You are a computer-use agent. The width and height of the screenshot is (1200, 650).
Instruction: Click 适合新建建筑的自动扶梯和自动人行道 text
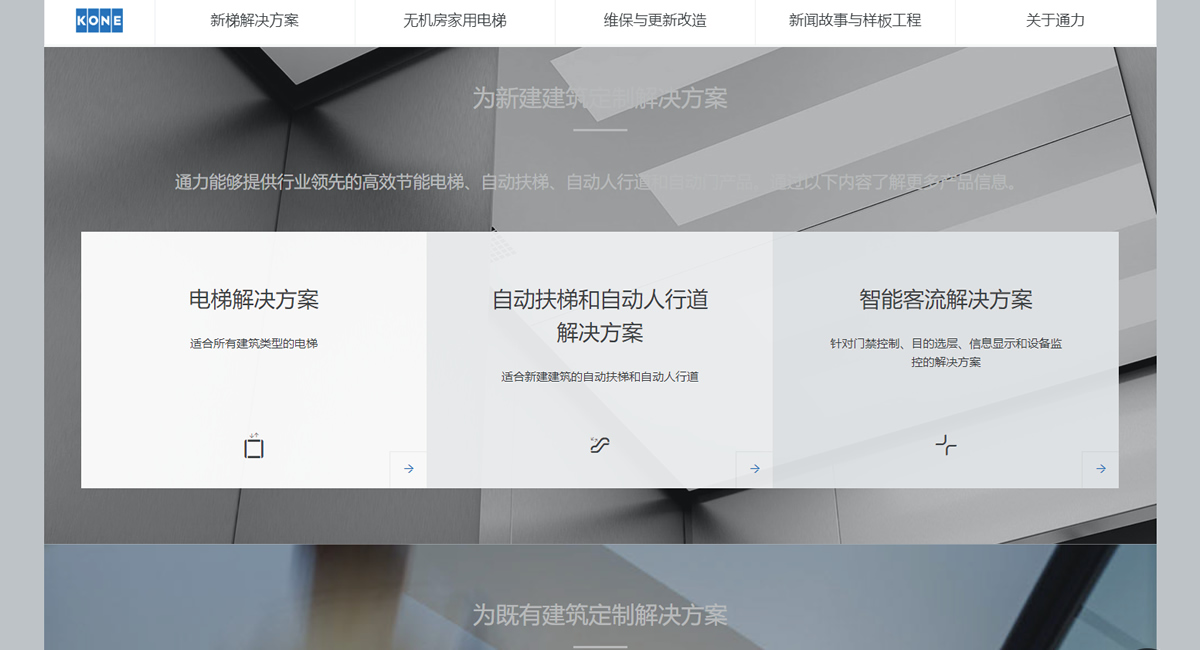(600, 377)
